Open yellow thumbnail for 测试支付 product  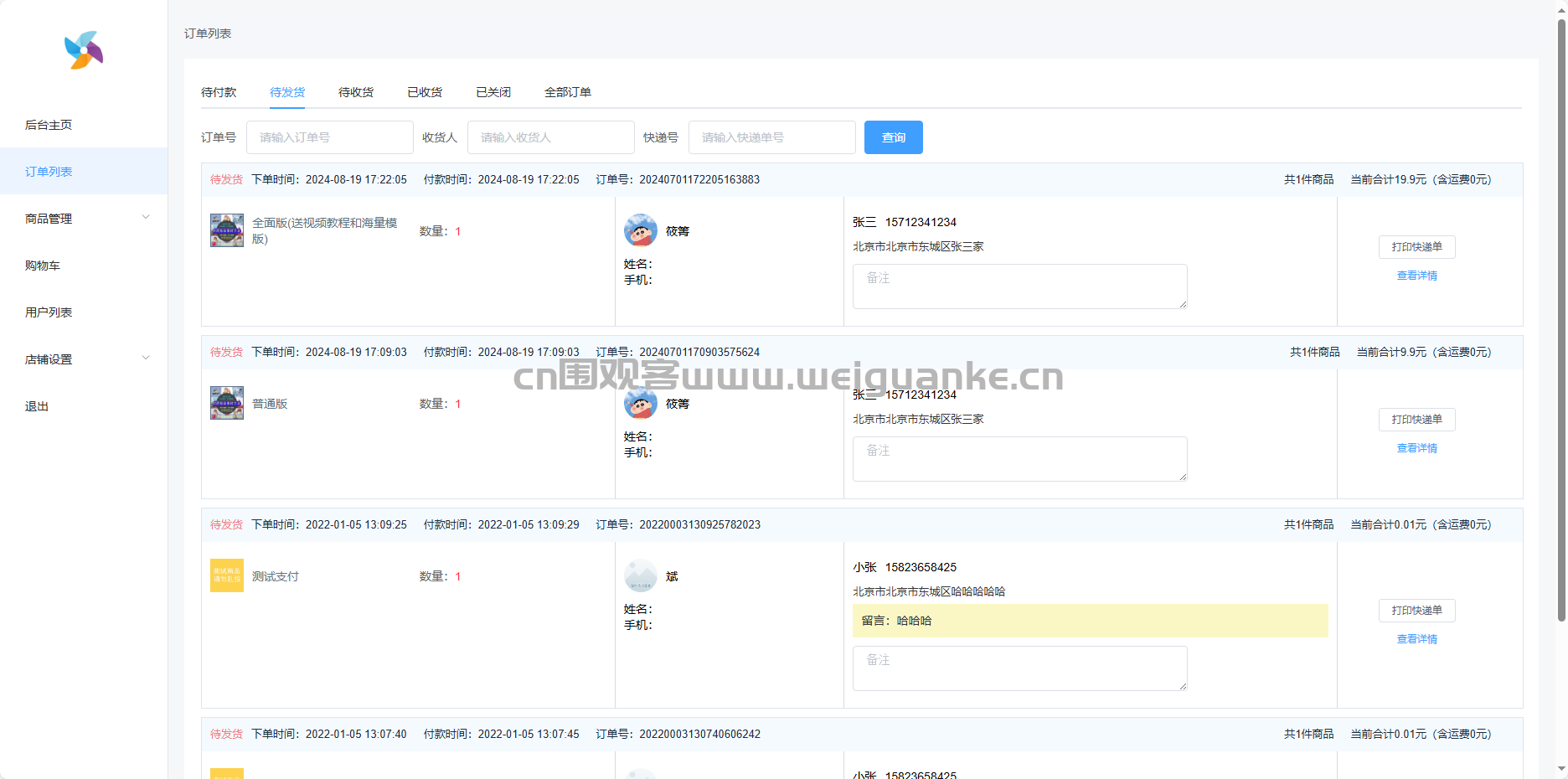(227, 575)
